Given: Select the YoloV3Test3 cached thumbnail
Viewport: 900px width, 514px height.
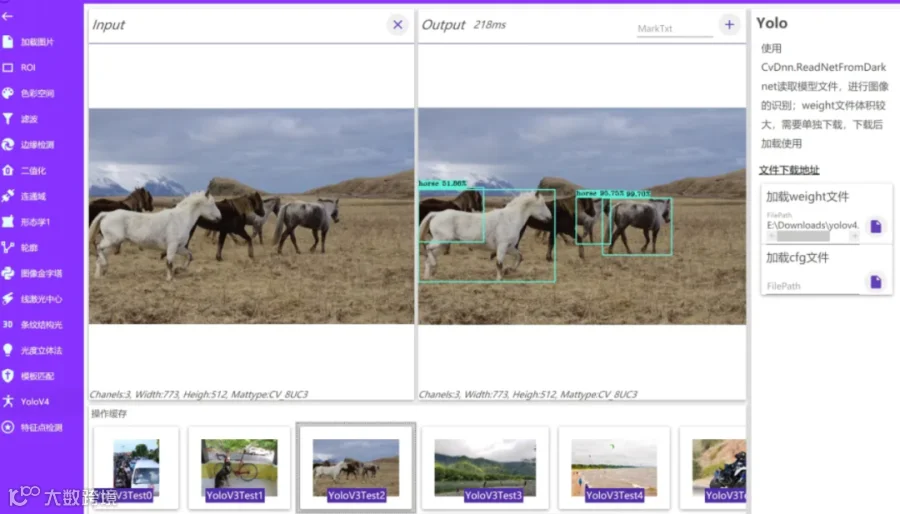Looking at the screenshot, I should tap(485, 468).
